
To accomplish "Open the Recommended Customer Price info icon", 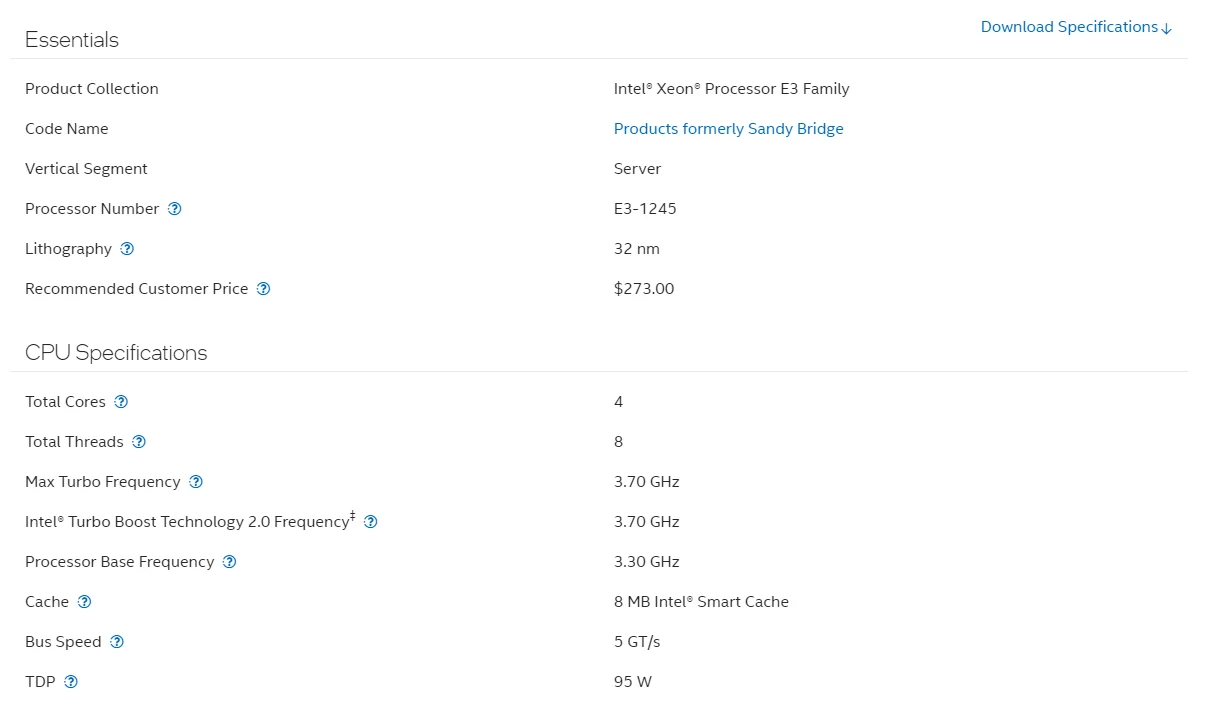I will [264, 289].
